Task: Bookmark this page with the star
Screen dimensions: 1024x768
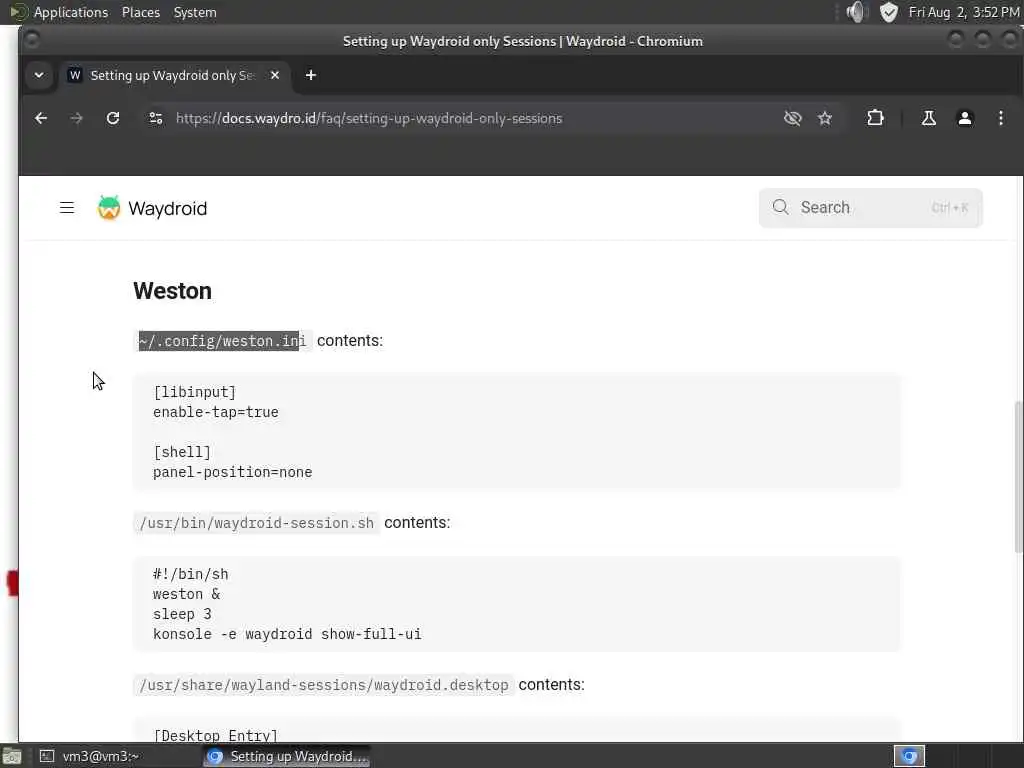Action: 825,118
